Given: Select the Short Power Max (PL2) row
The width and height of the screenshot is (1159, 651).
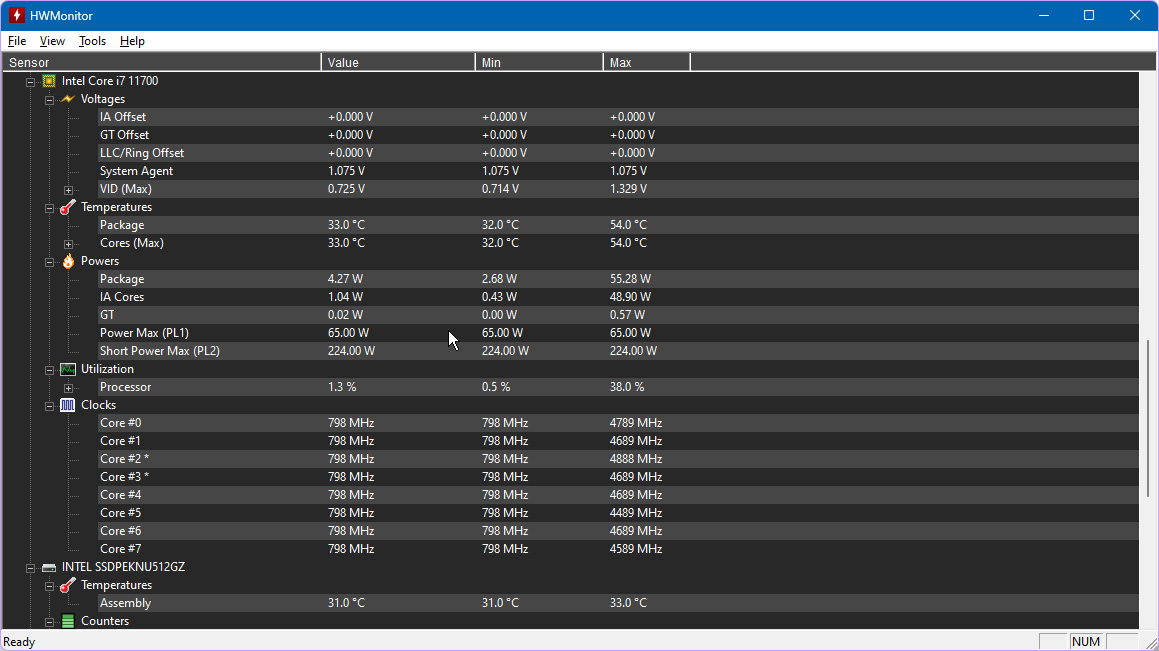Looking at the screenshot, I should (x=619, y=351).
